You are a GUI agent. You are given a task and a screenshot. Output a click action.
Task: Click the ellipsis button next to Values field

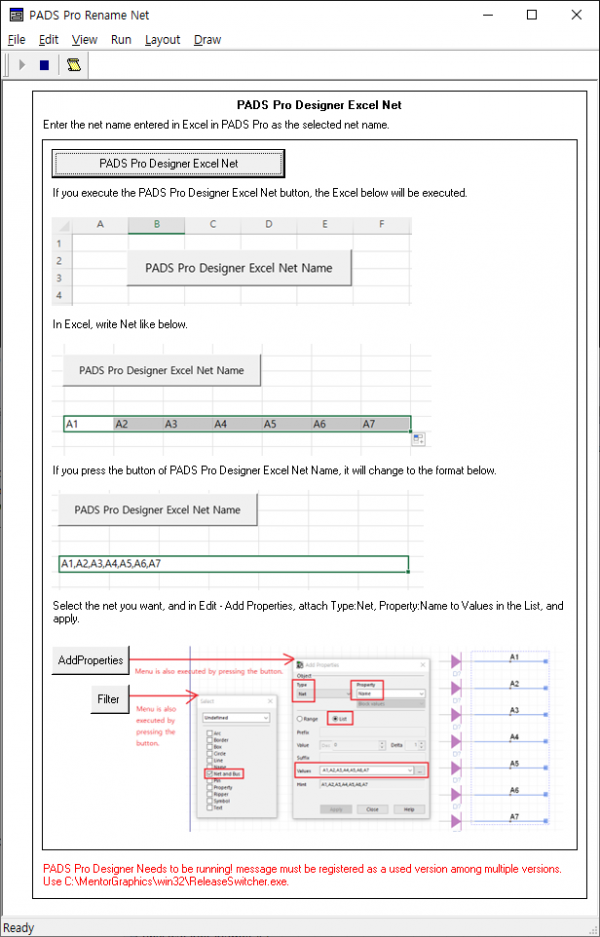click(420, 770)
